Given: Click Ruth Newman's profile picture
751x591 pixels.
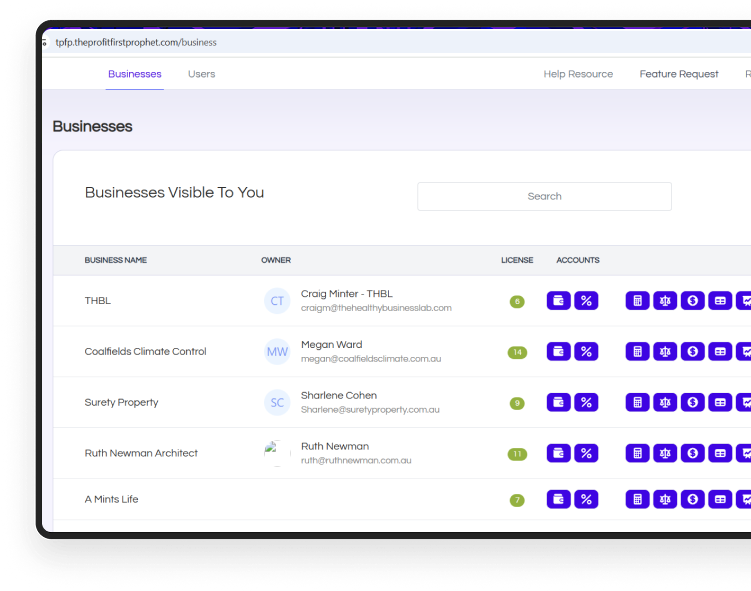Looking at the screenshot, I should 277,453.
